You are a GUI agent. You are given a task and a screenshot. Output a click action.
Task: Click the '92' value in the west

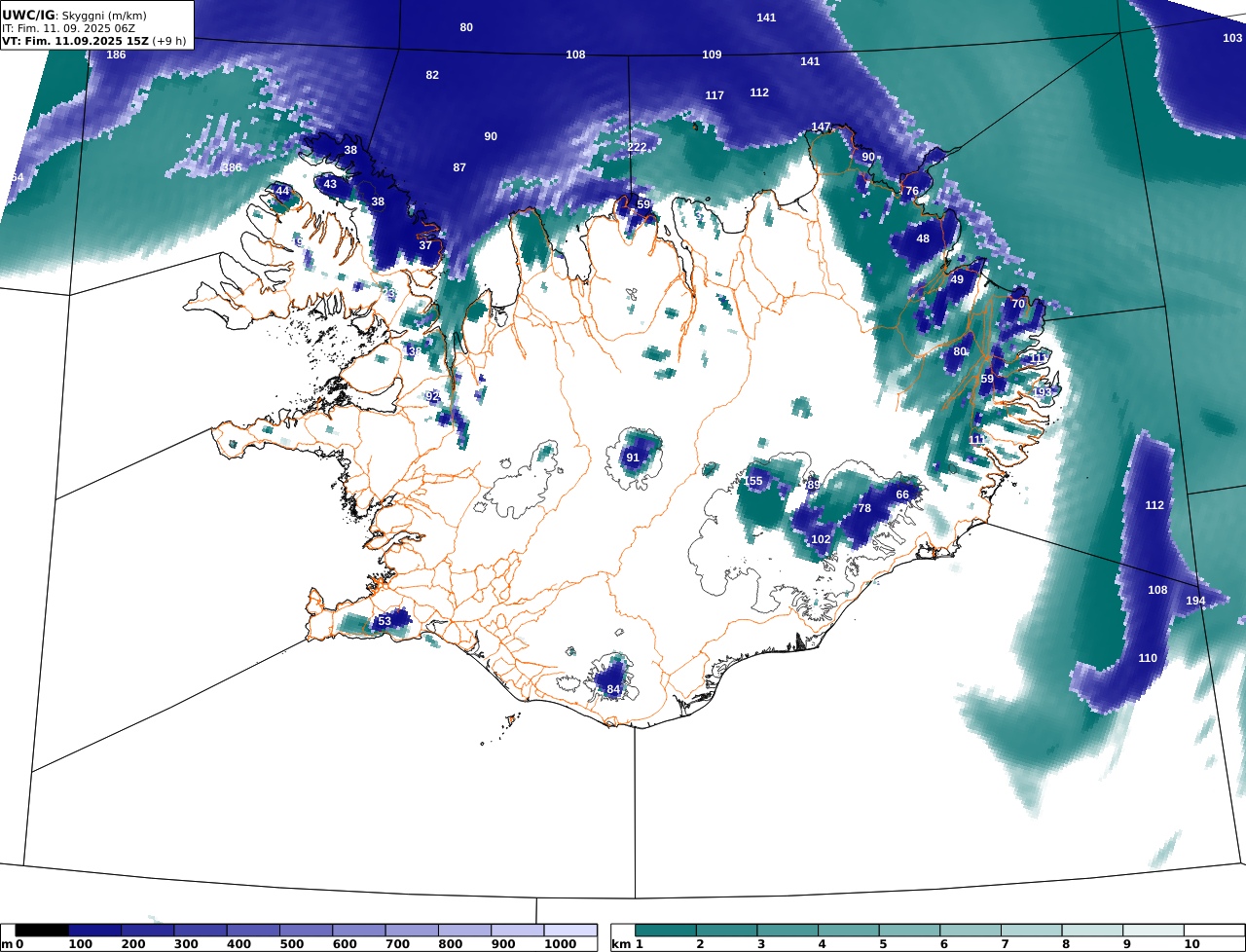[432, 396]
